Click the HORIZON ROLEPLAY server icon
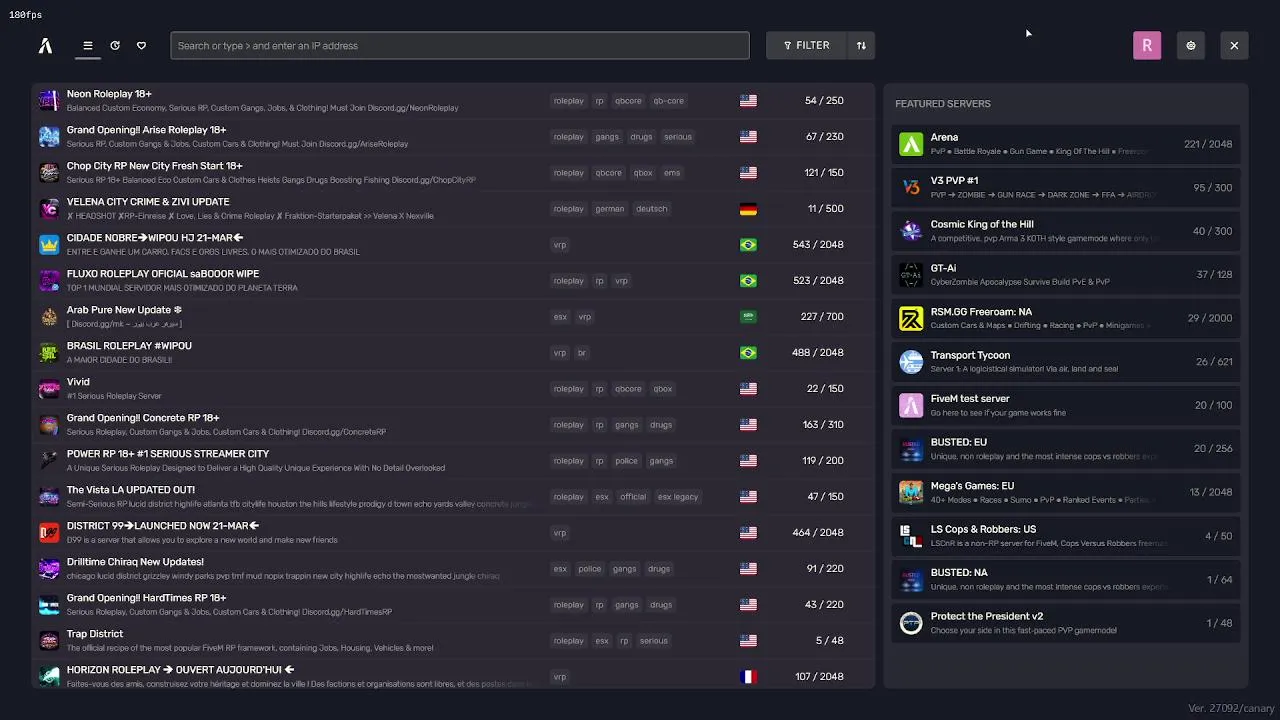This screenshot has height=720, width=1280. tap(49, 676)
